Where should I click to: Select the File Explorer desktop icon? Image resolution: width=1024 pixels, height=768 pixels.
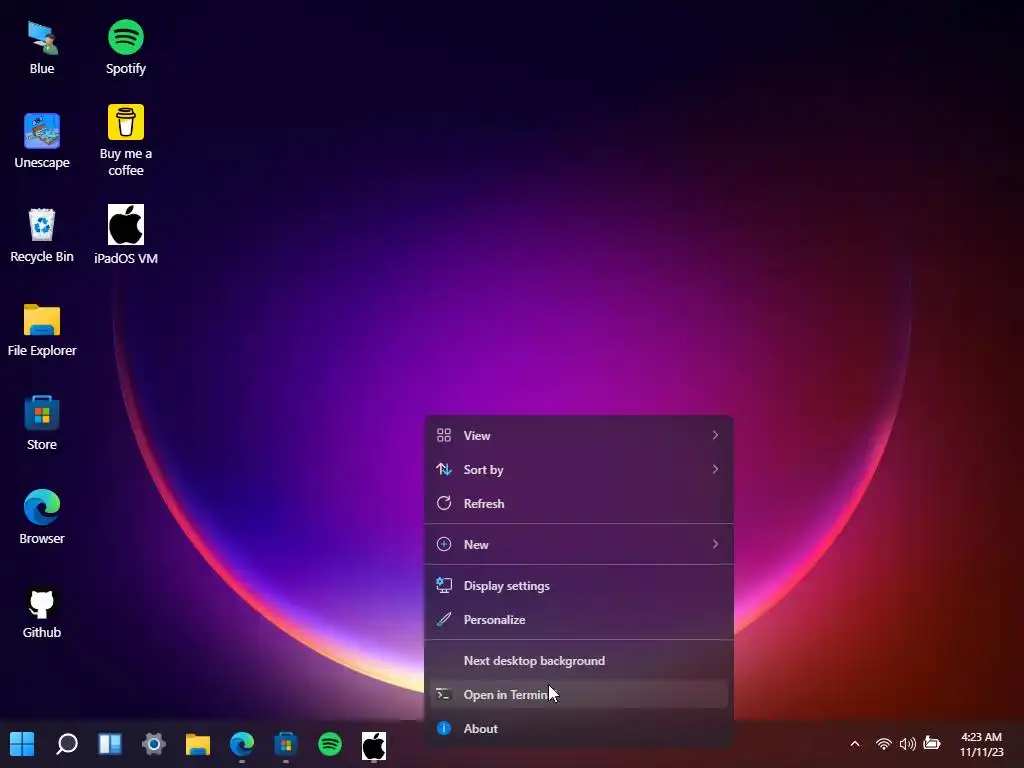pyautogui.click(x=42, y=330)
